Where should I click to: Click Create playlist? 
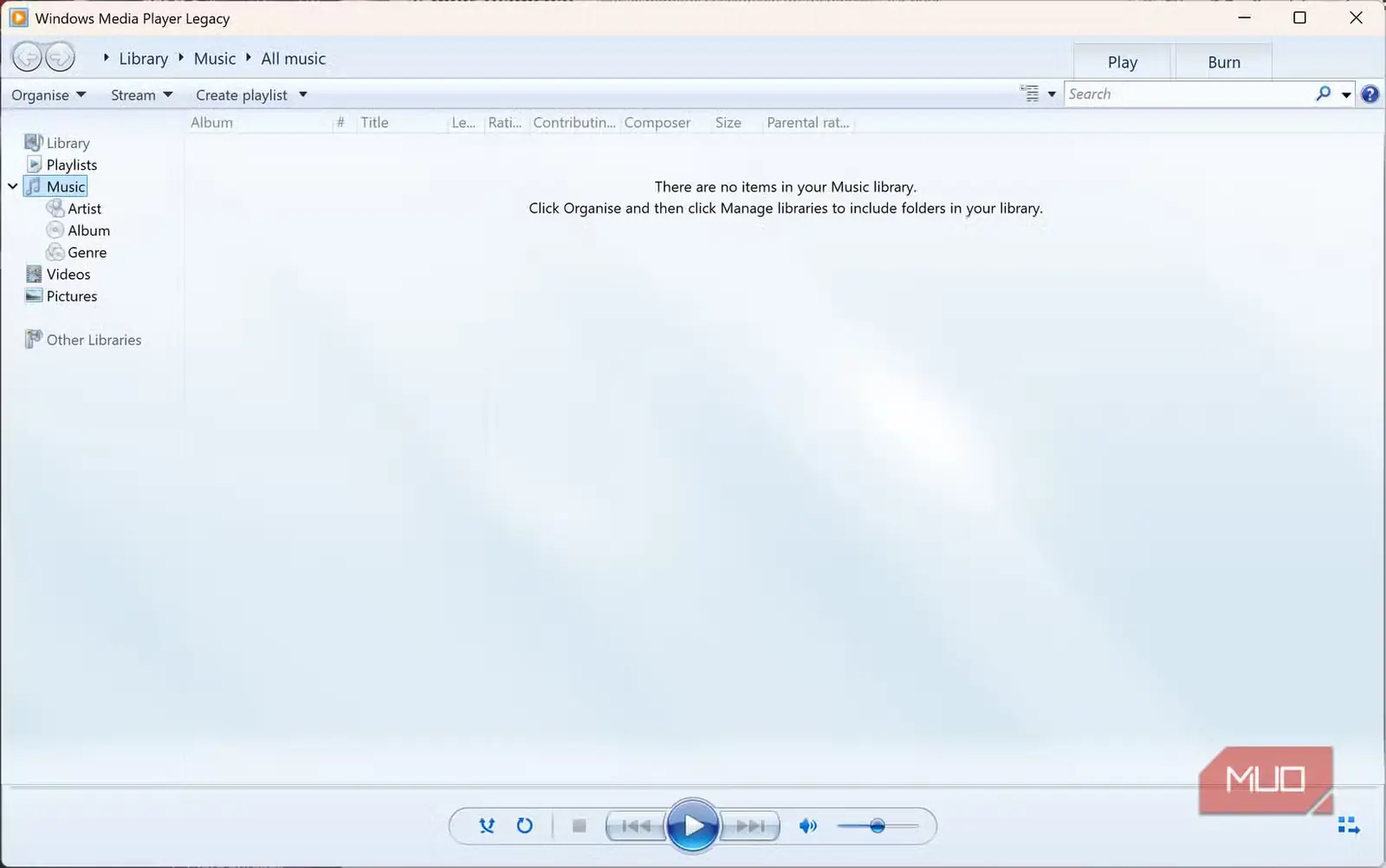click(x=242, y=95)
